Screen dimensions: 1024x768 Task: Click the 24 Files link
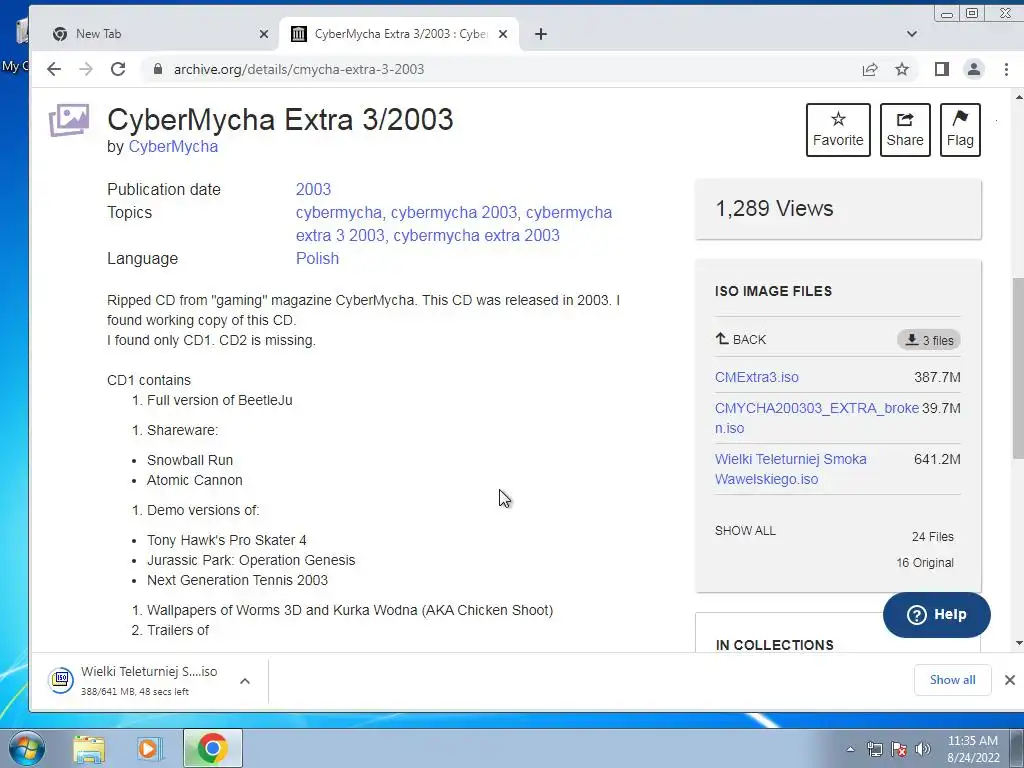(933, 537)
